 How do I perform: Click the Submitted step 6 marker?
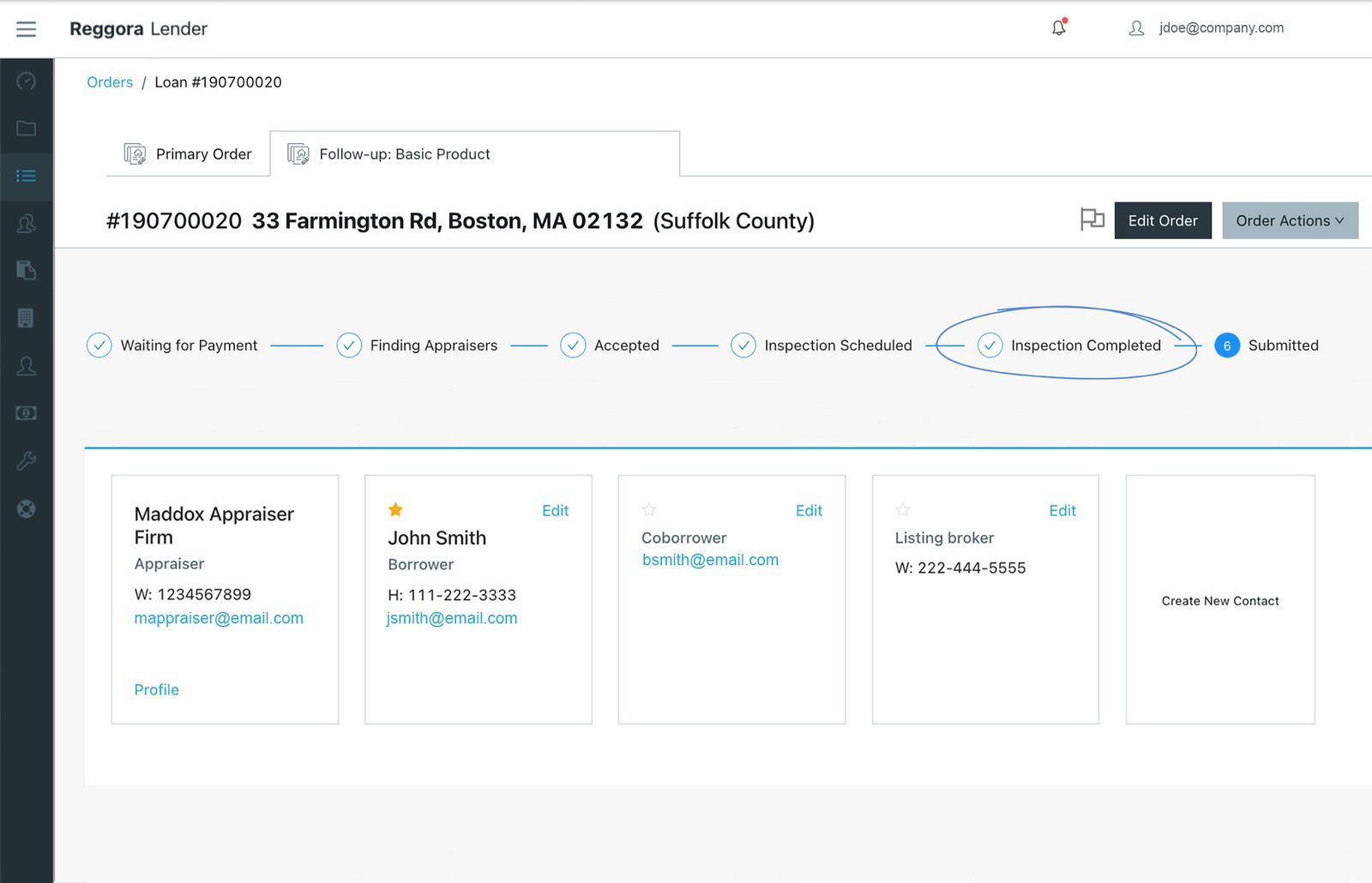tap(1226, 345)
